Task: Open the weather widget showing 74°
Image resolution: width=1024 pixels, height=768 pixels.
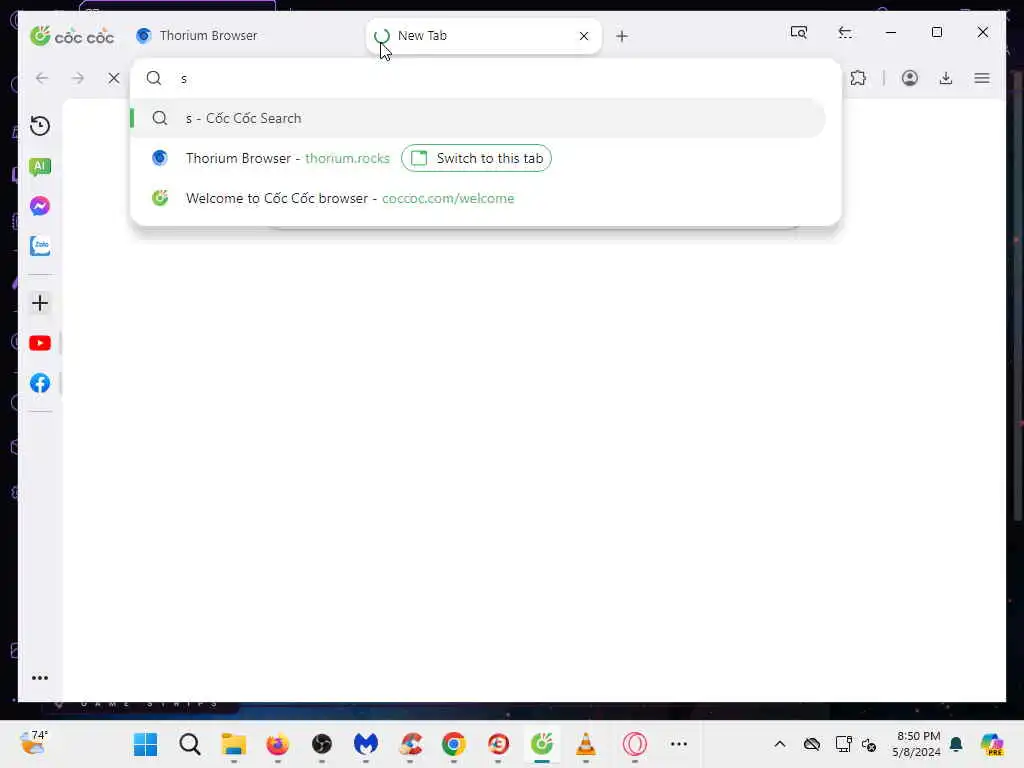Action: (33, 743)
